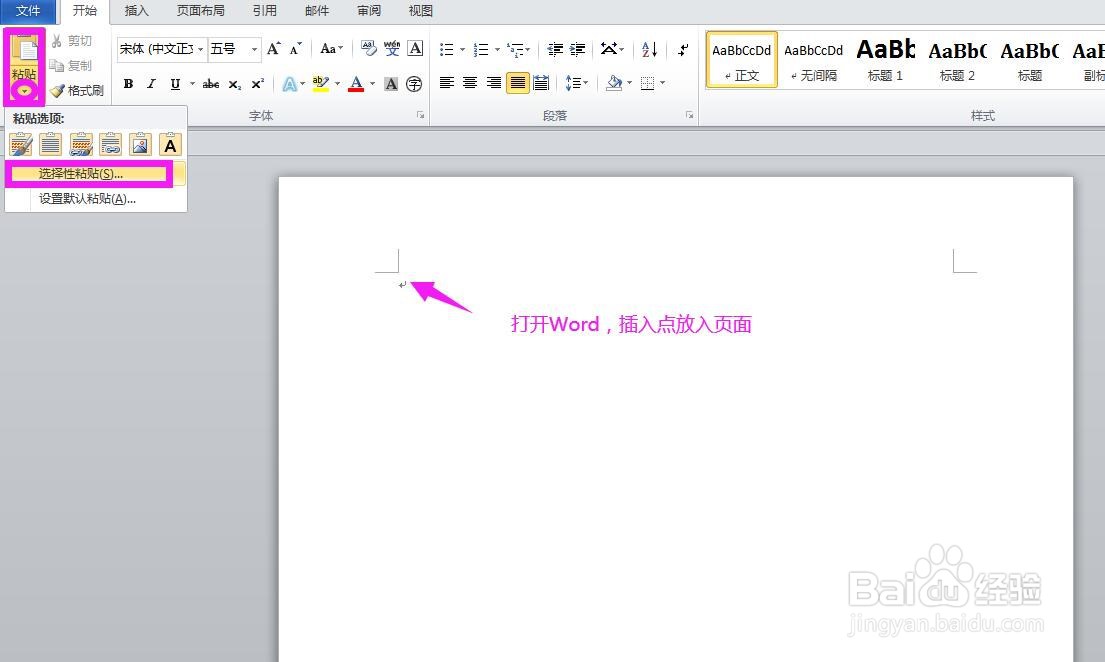Viewport: 1105px width, 662px height.
Task: Click the Clear Formatting icon
Action: coord(369,48)
